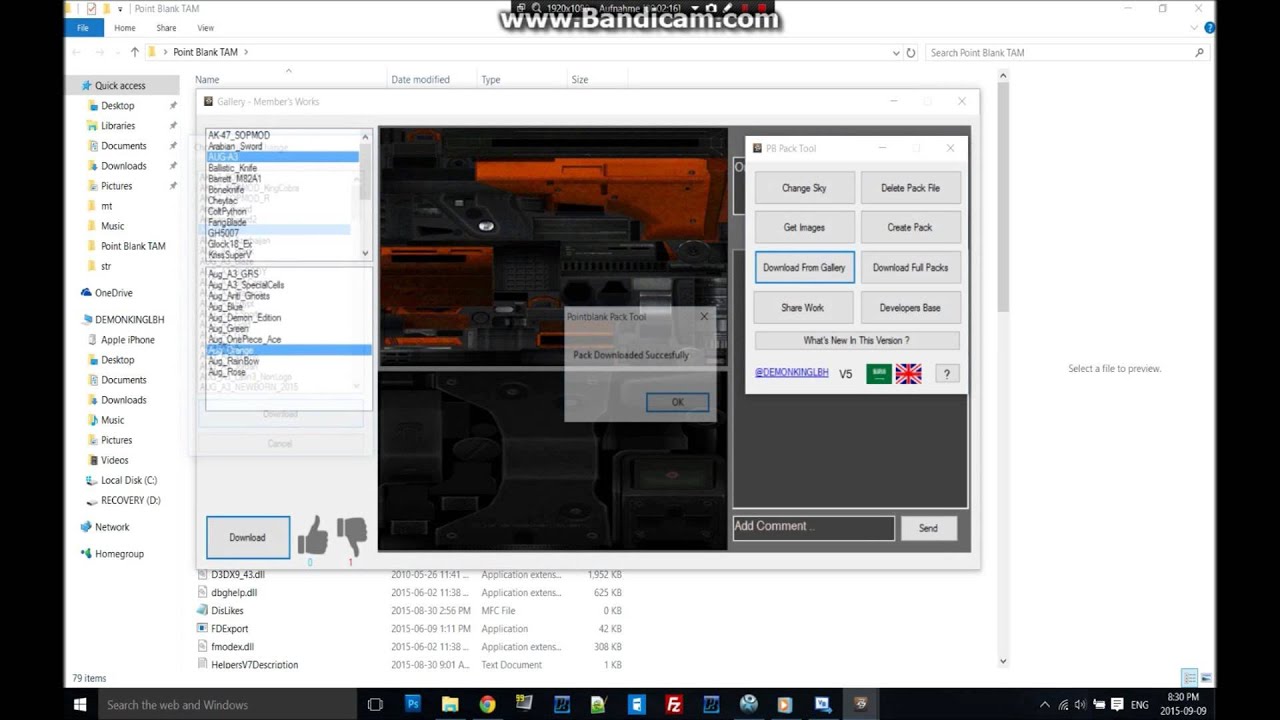Click the Windows Start button
The width and height of the screenshot is (1280, 720).
(x=80, y=704)
